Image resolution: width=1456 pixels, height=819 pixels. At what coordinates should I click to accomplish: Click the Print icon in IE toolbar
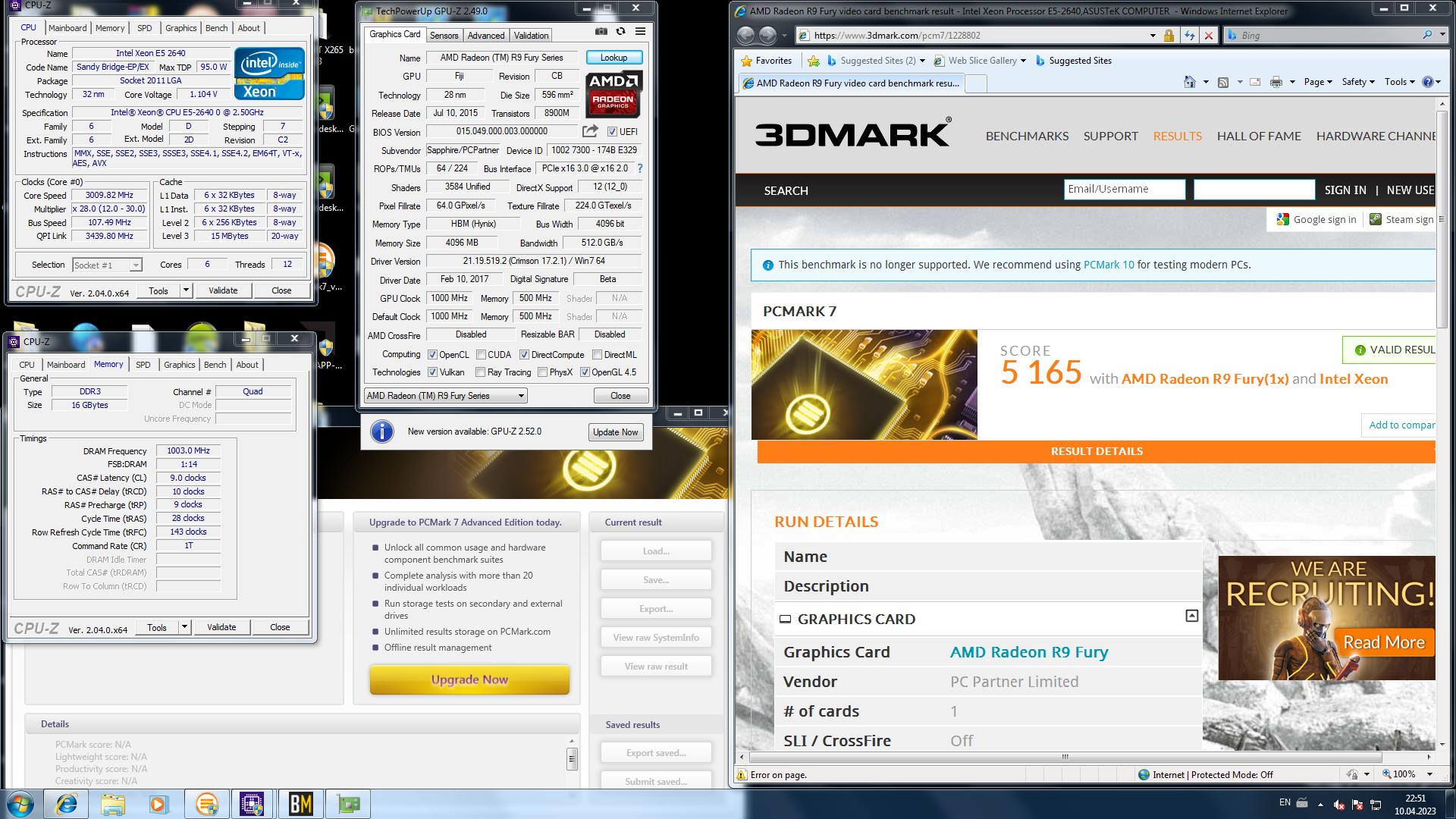click(1276, 82)
